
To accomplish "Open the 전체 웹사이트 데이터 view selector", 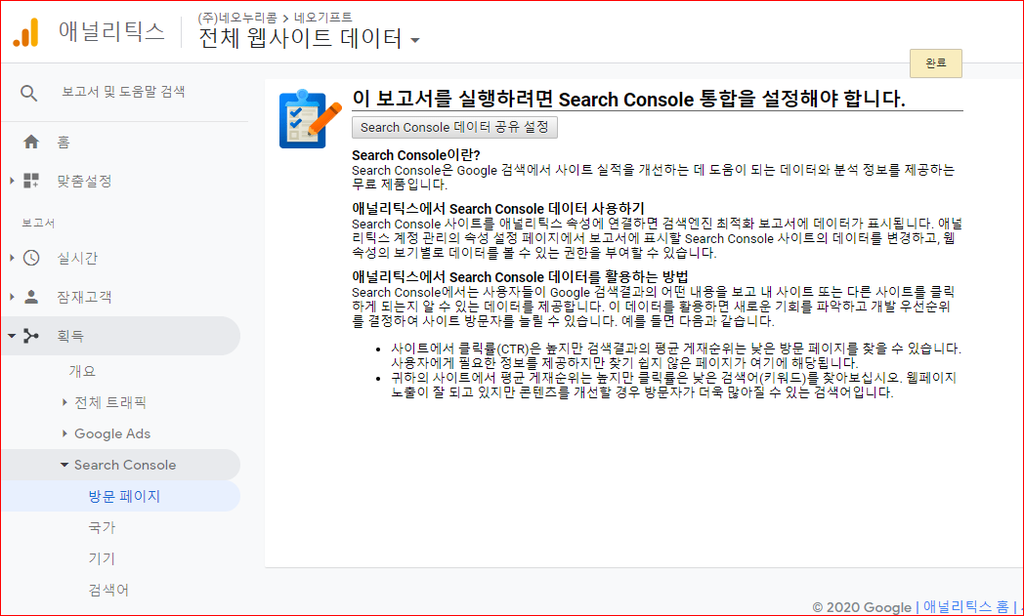I will 309,39.
